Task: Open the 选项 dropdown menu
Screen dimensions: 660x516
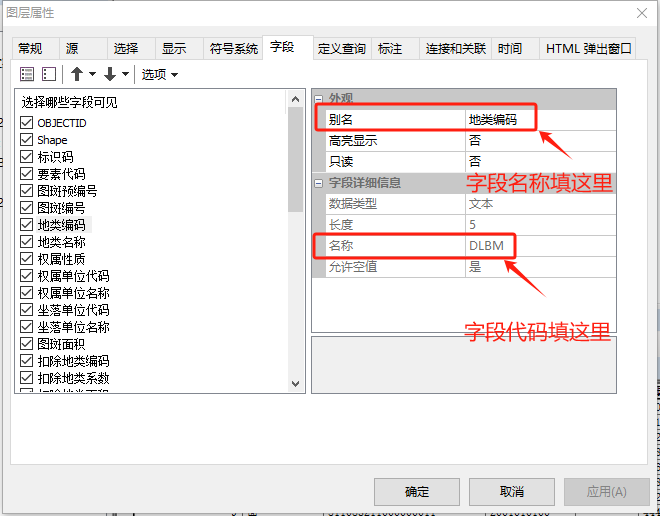Action: pos(159,74)
